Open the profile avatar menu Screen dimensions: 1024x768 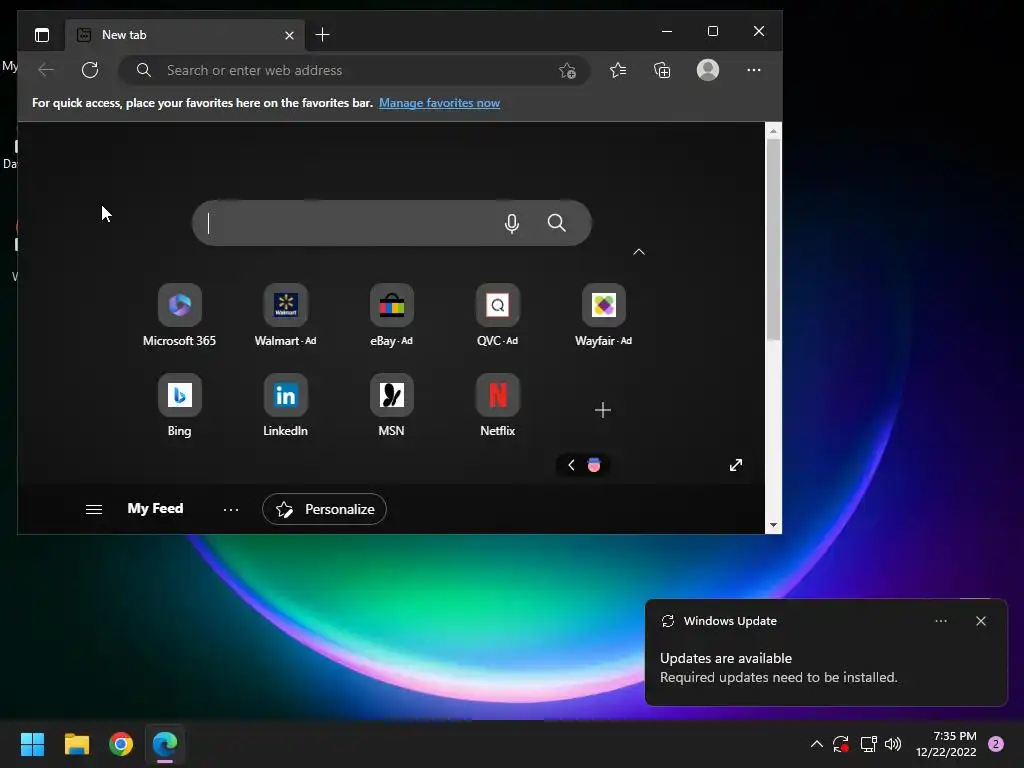click(x=708, y=70)
